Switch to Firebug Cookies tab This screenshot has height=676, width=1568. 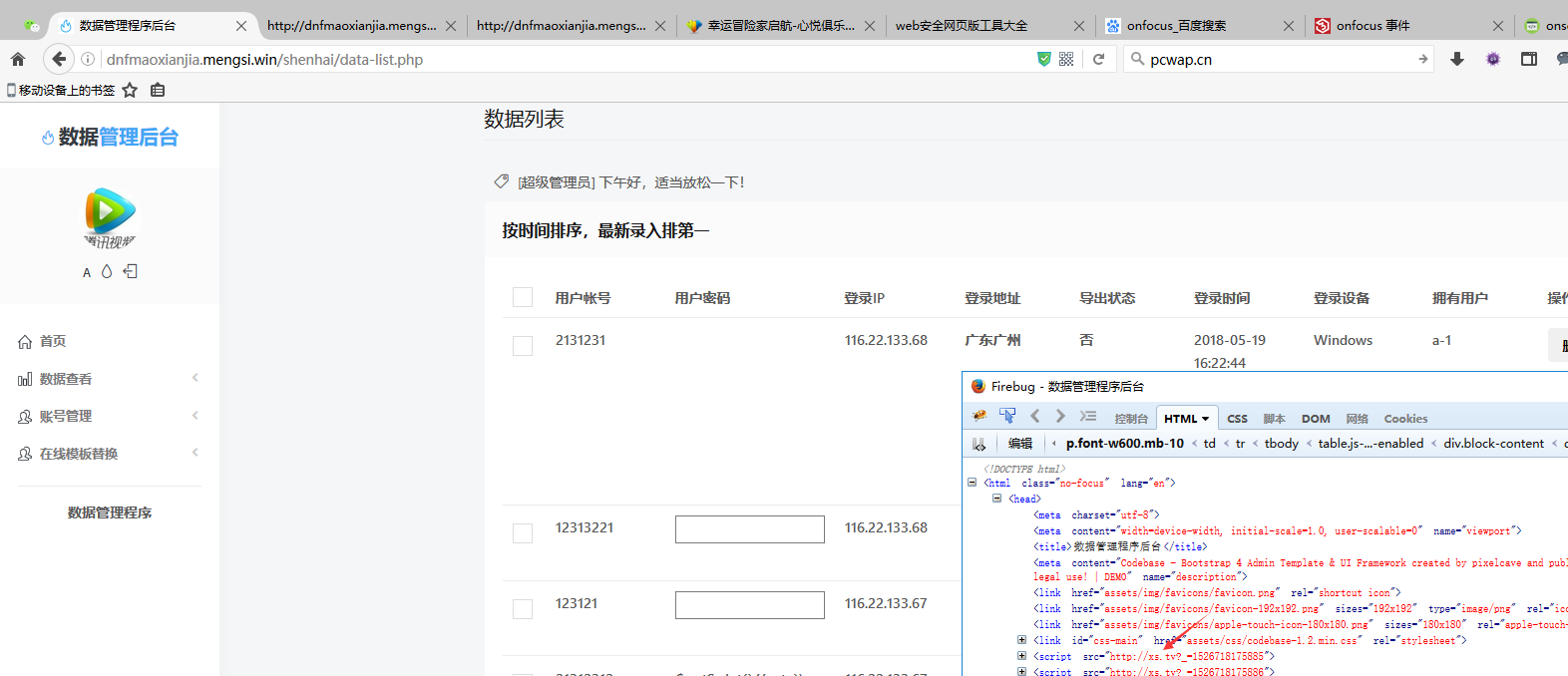1405,419
